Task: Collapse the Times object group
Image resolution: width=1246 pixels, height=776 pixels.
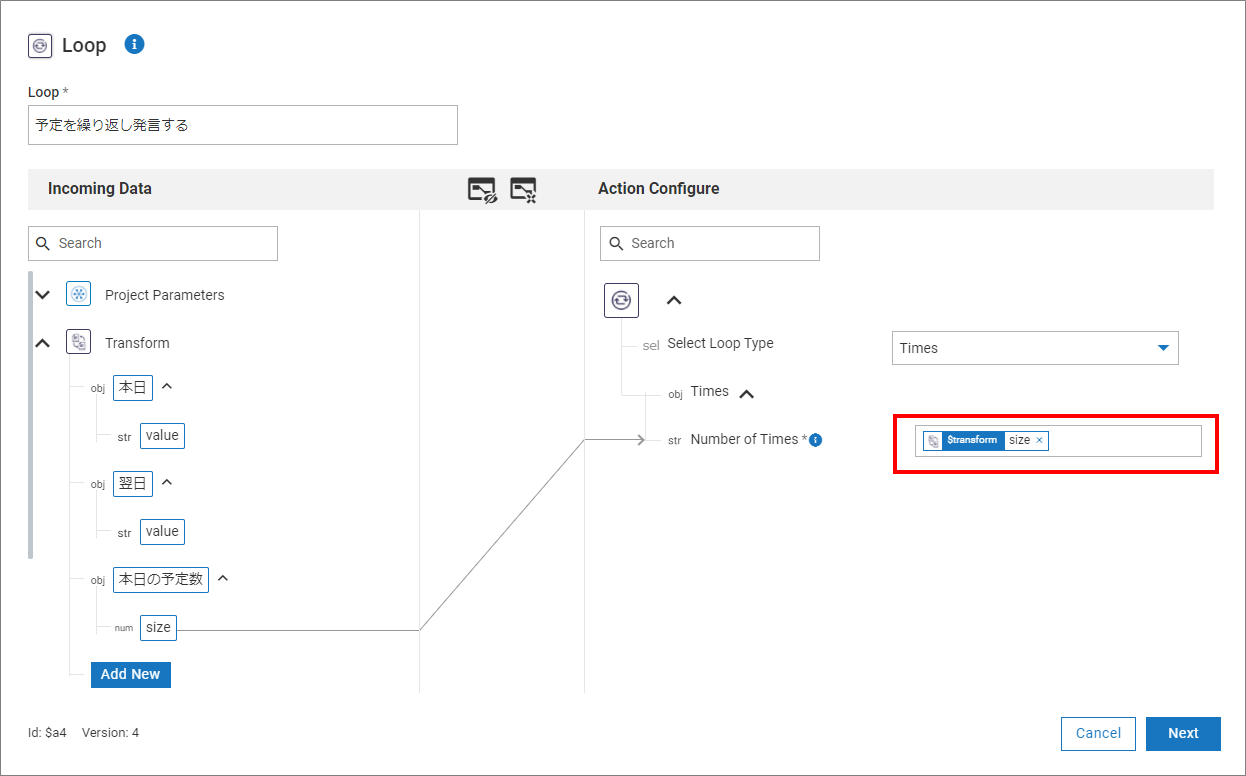Action: [x=746, y=393]
